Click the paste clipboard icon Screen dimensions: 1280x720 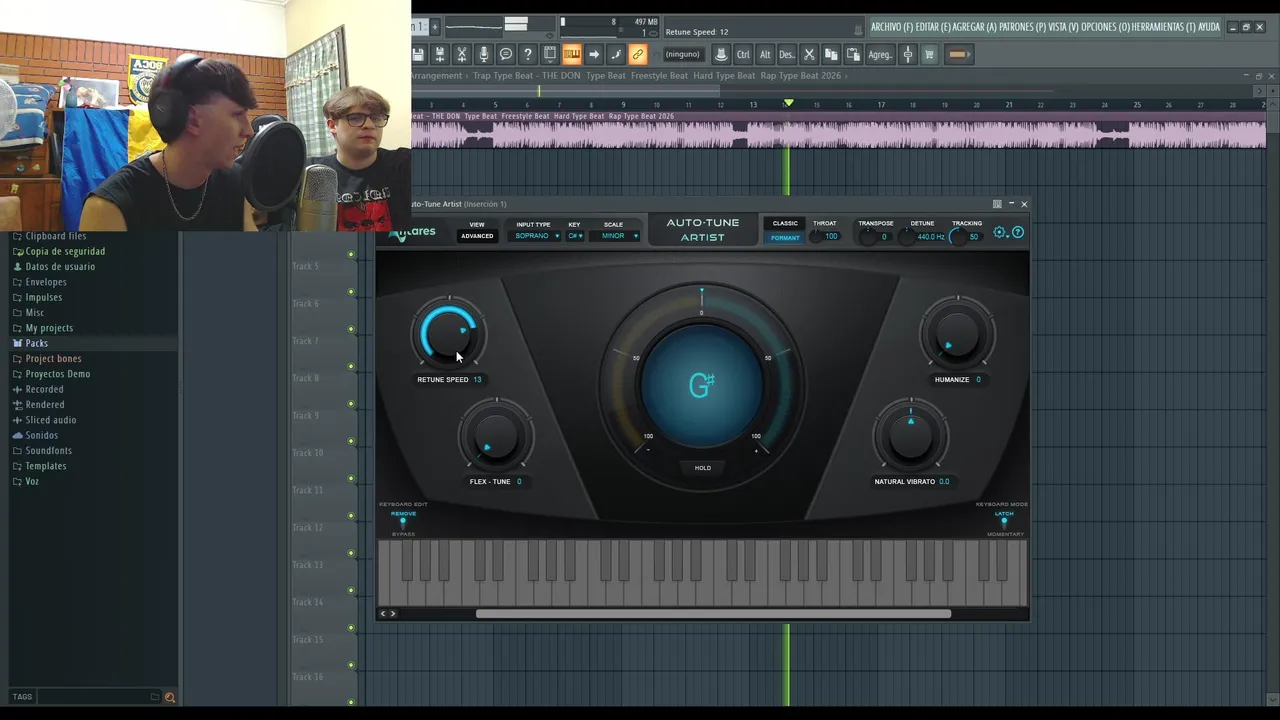853,54
